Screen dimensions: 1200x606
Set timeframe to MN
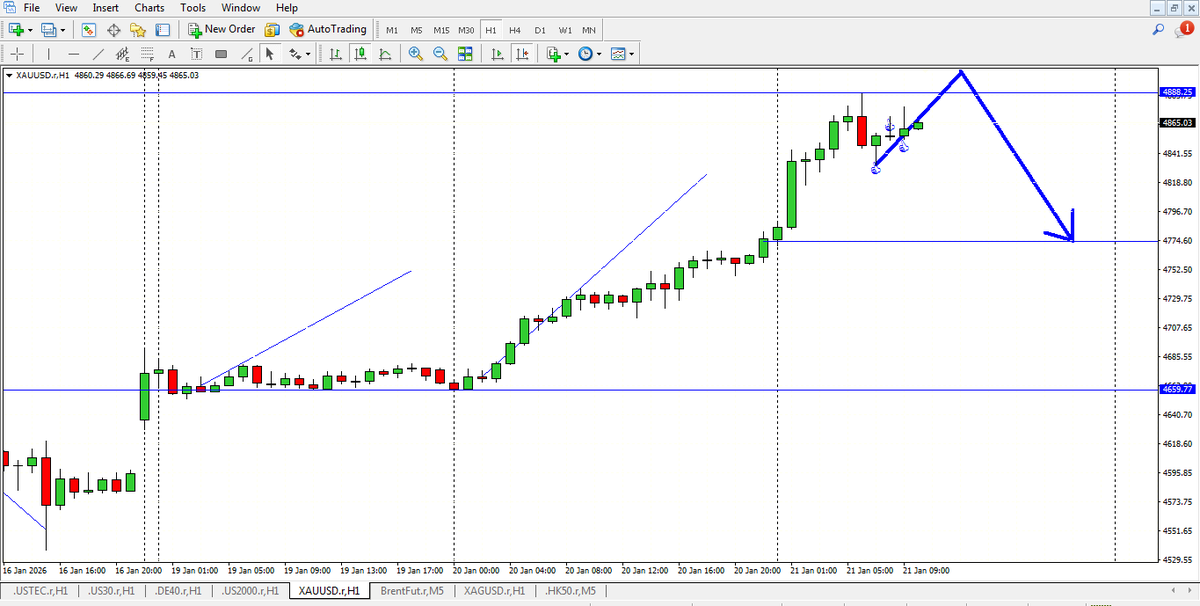[590, 30]
